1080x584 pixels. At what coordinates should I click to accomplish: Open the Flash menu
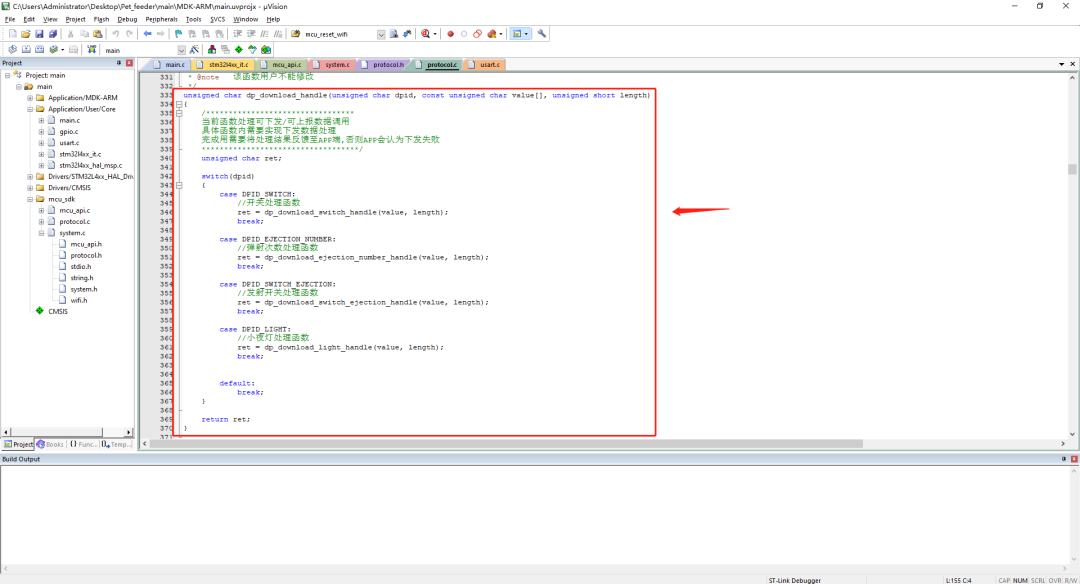click(x=101, y=19)
